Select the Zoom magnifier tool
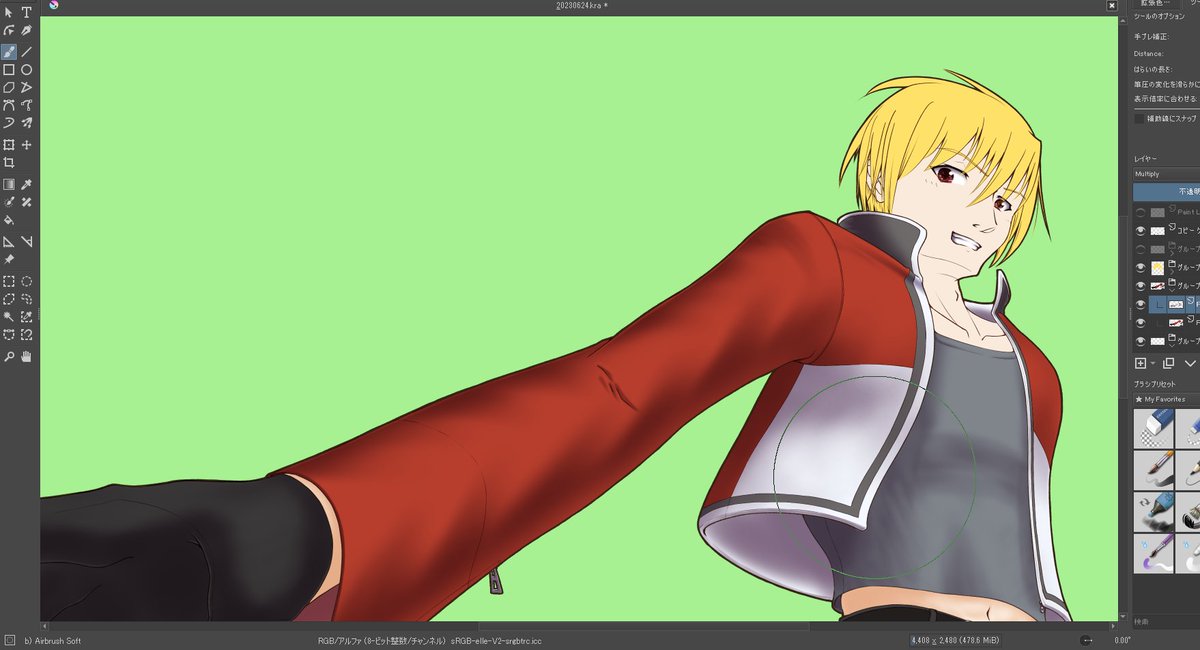Viewport: 1200px width, 650px height. pos(9,356)
